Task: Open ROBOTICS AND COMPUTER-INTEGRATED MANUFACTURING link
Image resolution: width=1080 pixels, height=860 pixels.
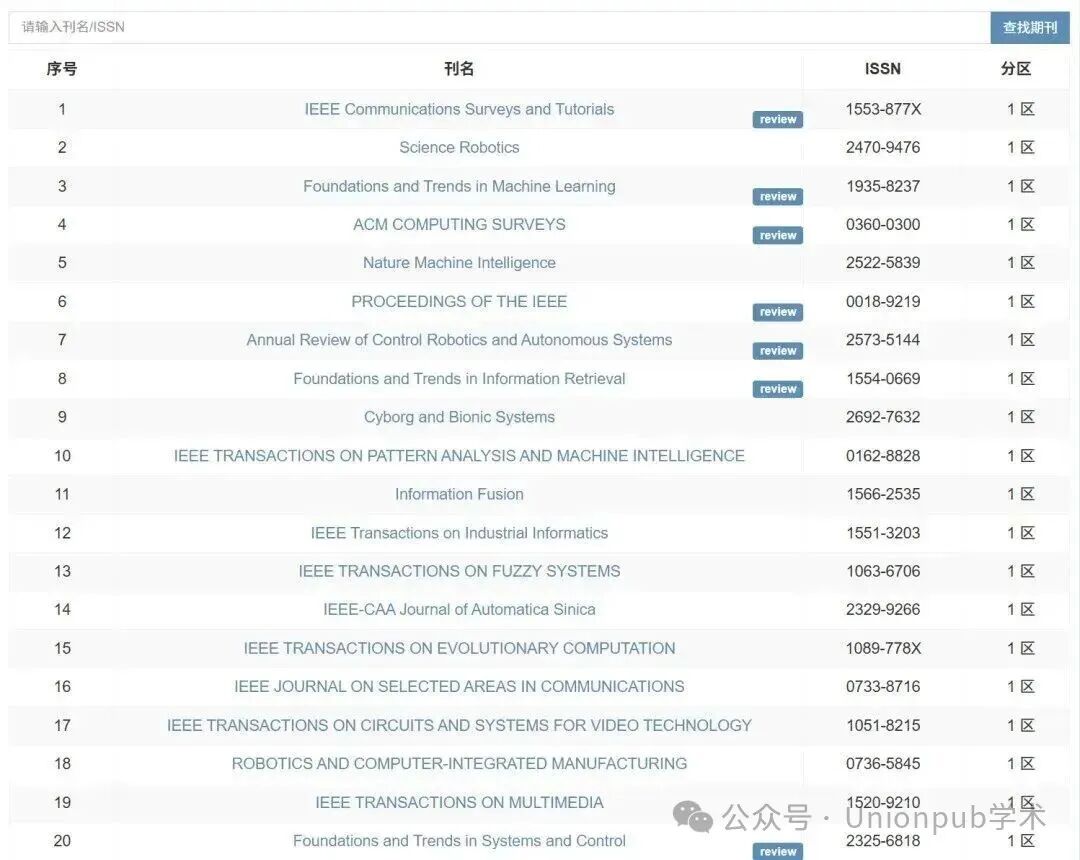Action: [x=459, y=764]
